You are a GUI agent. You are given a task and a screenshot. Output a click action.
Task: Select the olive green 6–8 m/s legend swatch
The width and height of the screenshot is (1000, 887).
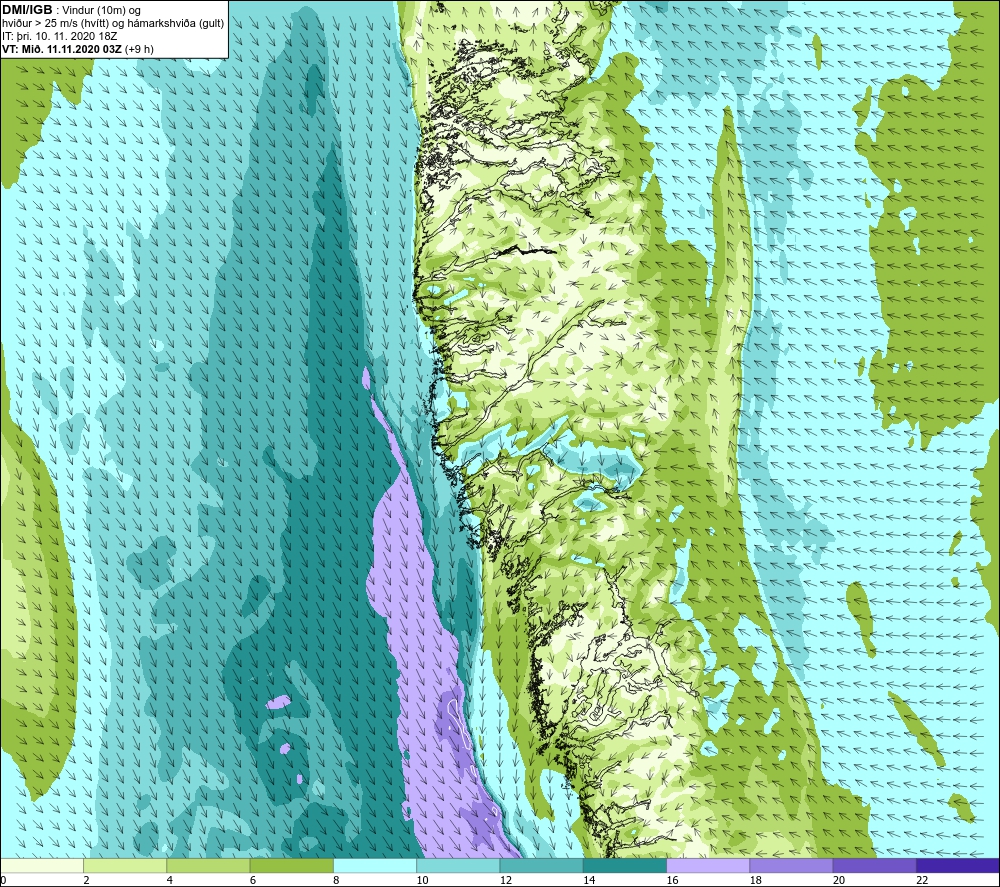click(291, 865)
